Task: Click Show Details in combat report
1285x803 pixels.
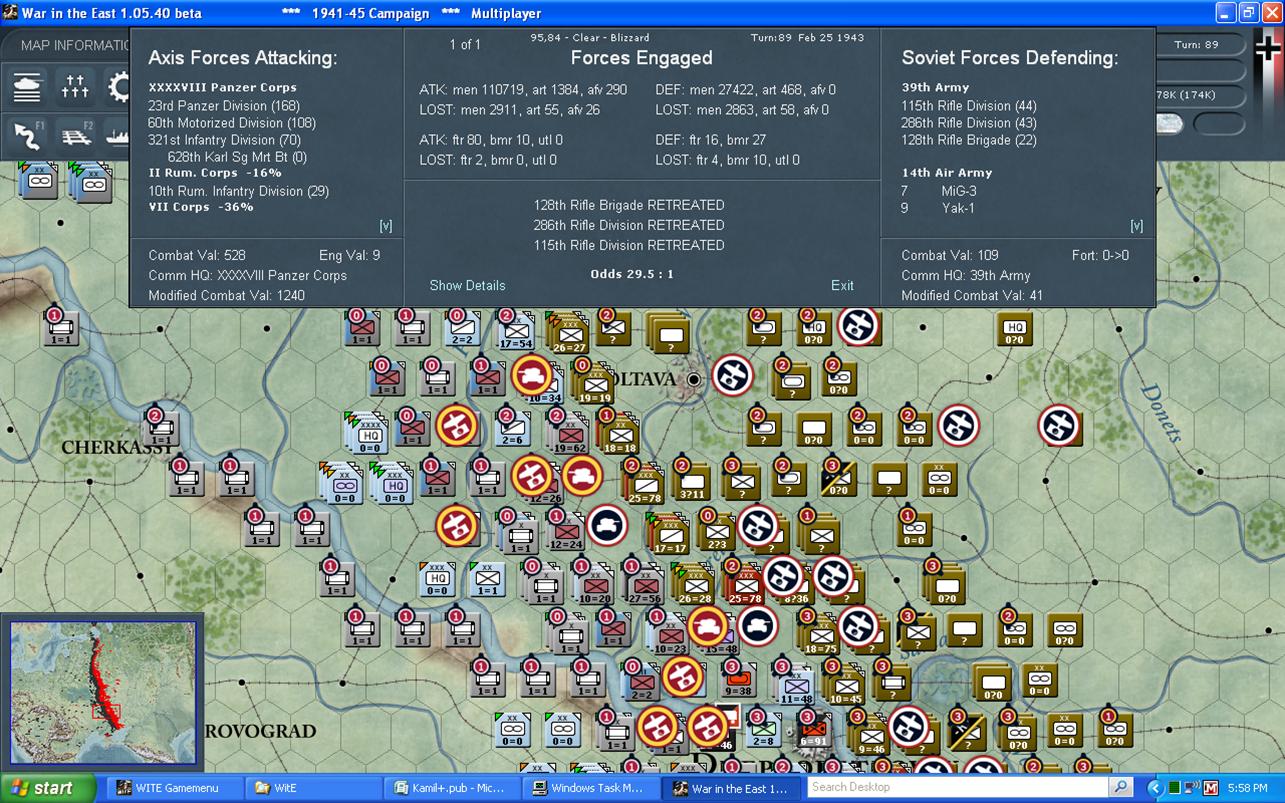Action: 467,285
